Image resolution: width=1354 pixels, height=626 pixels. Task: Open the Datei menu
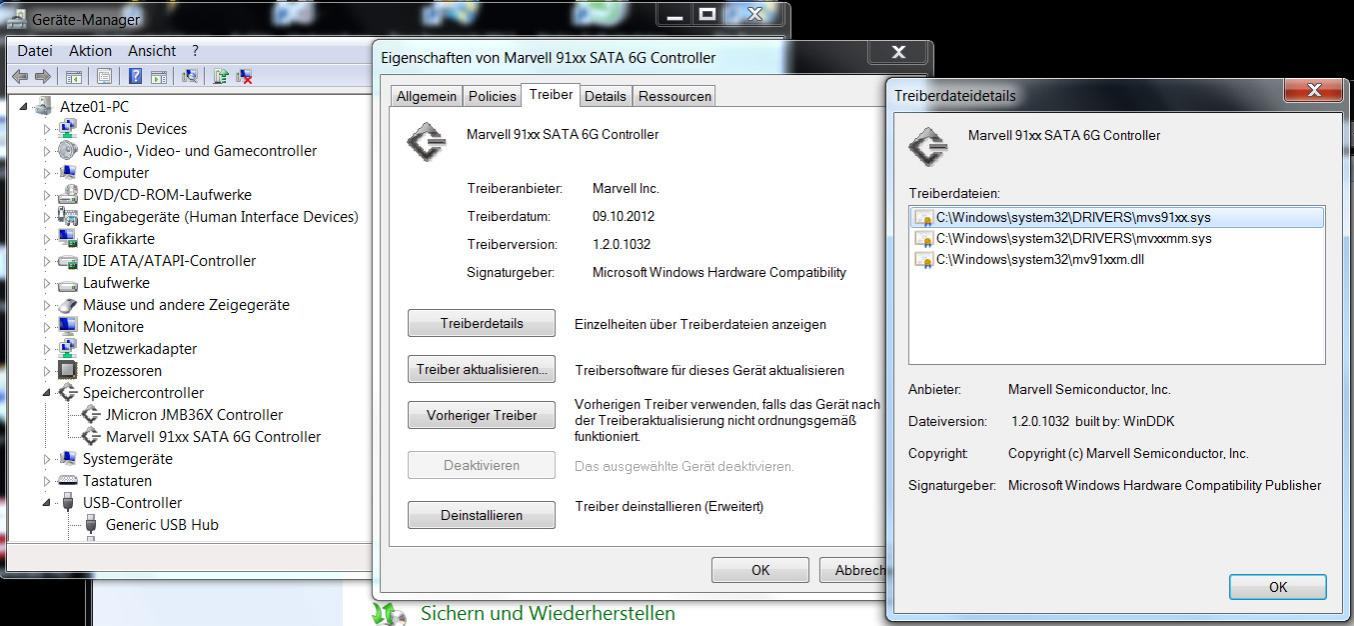click(x=35, y=50)
